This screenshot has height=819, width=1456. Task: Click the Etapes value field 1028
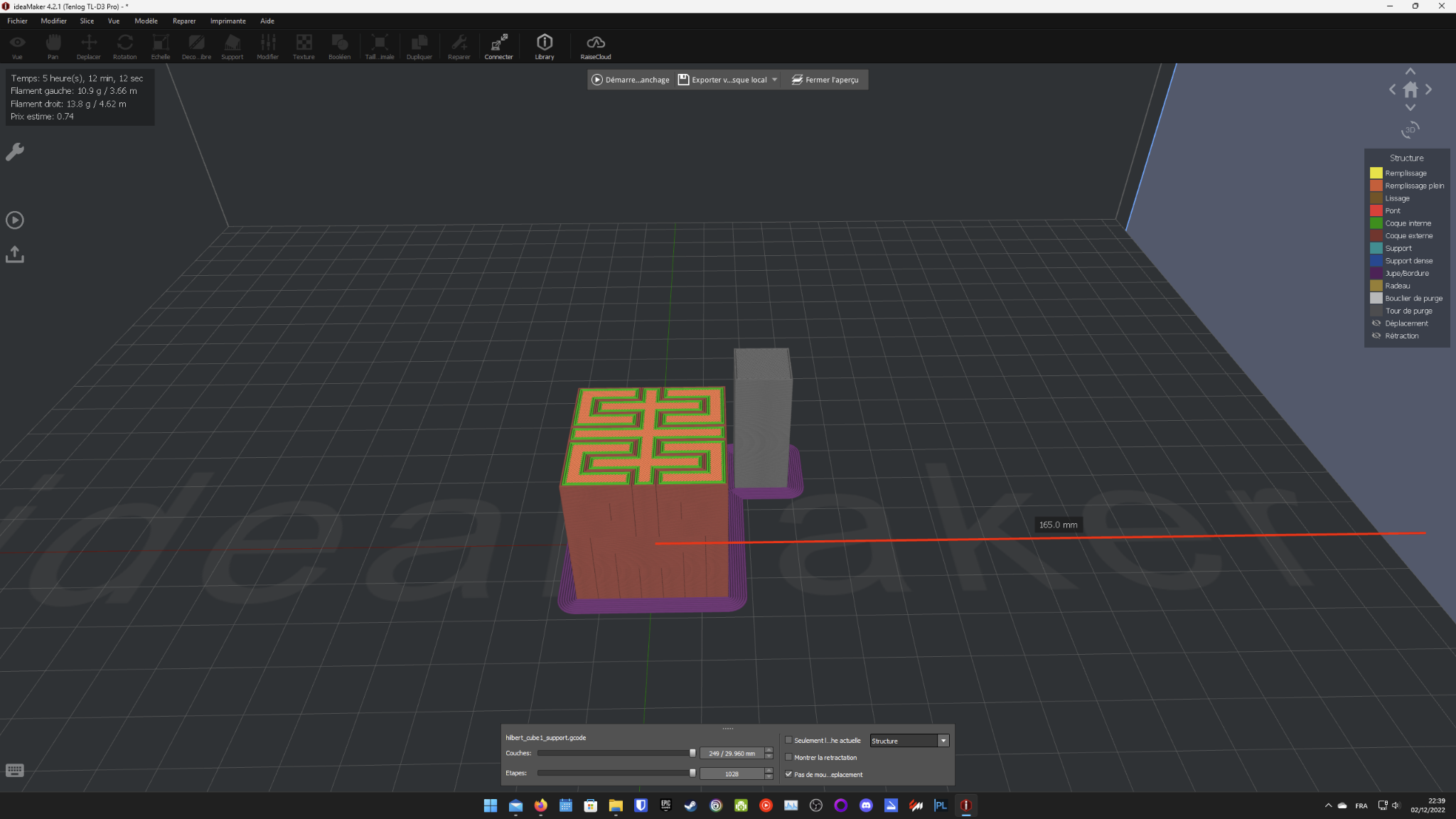coord(732,773)
